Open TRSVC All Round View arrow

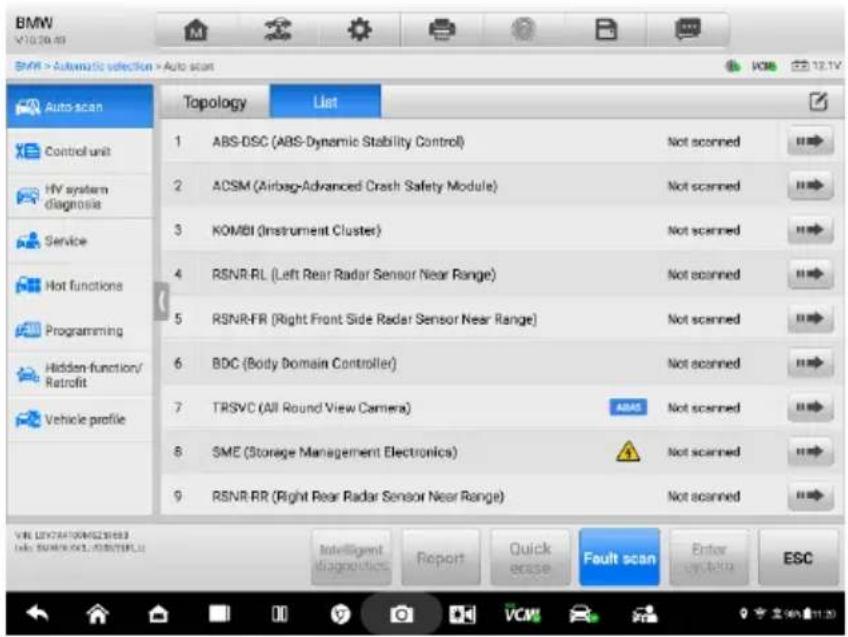coord(810,407)
